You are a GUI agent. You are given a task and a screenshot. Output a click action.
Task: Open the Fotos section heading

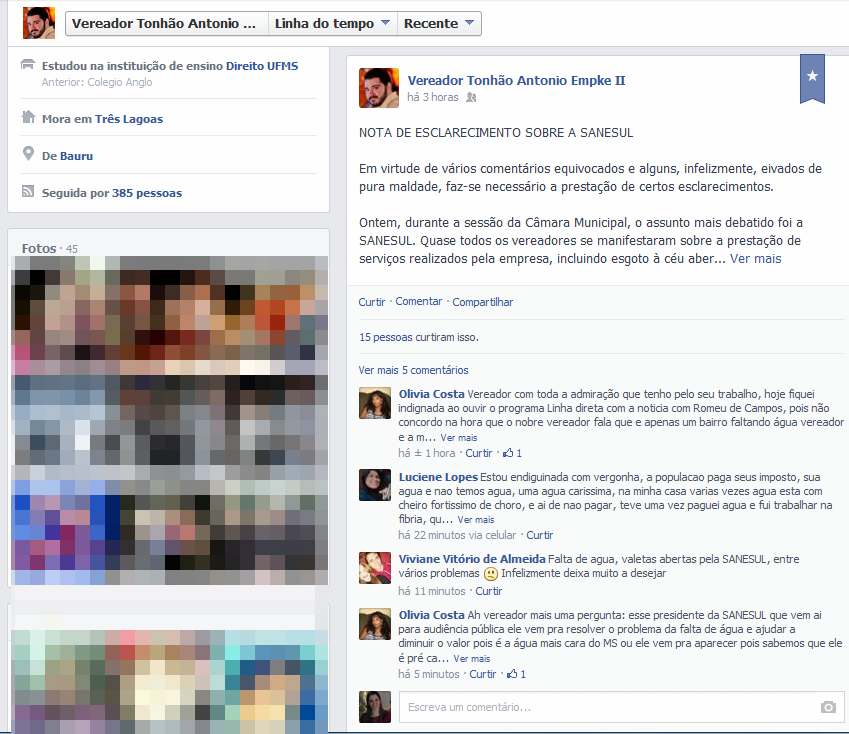[39, 248]
